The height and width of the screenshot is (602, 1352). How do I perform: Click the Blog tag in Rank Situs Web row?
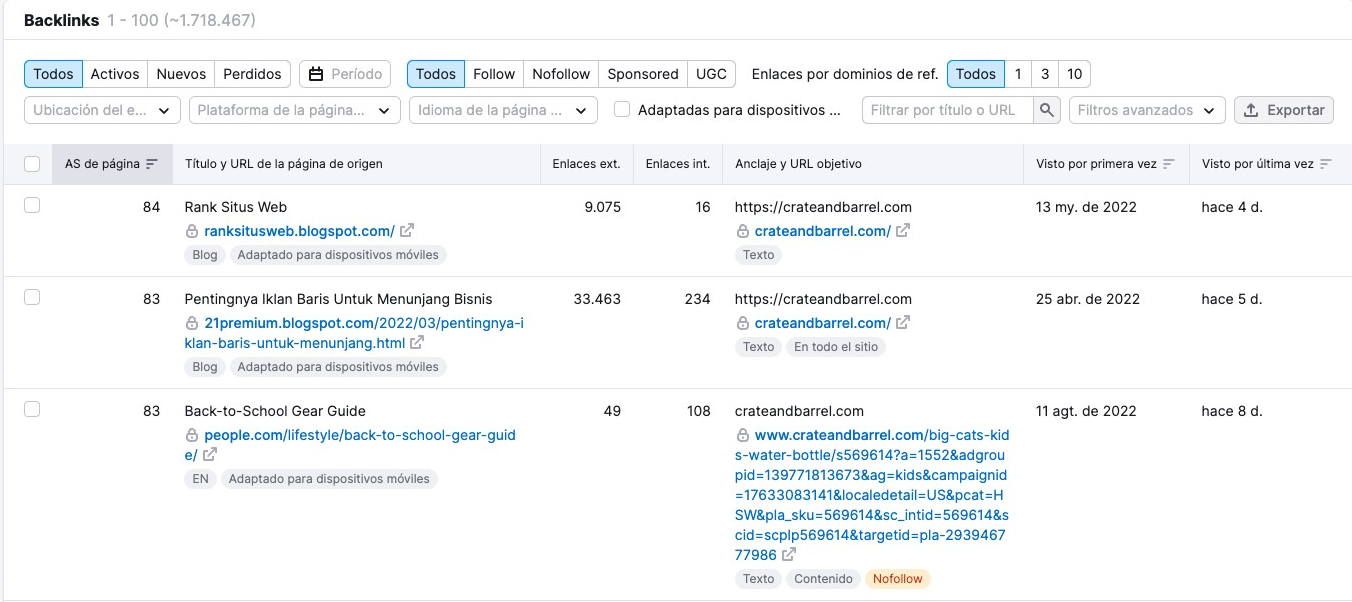click(205, 255)
